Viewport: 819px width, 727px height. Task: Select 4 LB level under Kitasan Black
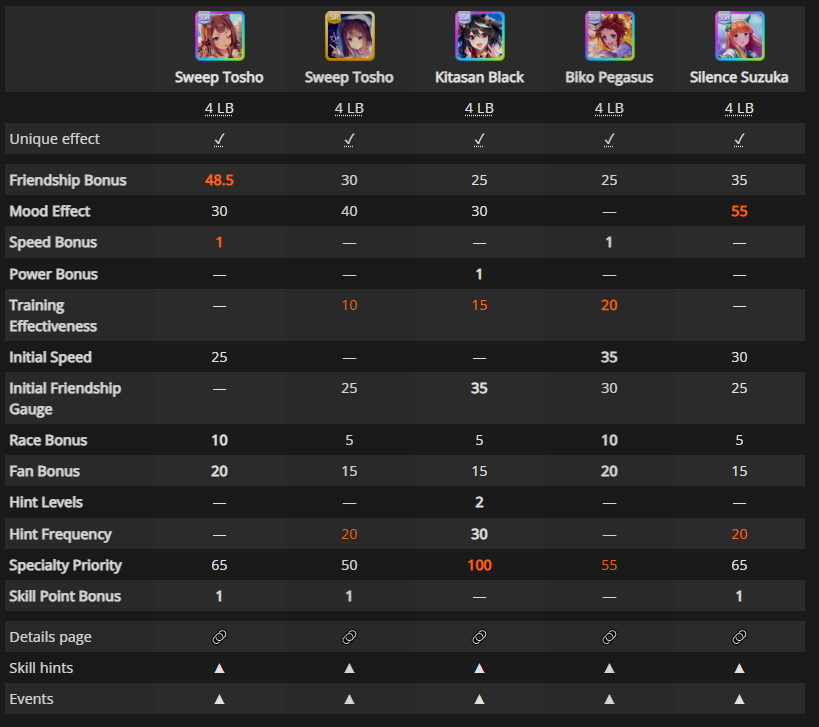479,109
